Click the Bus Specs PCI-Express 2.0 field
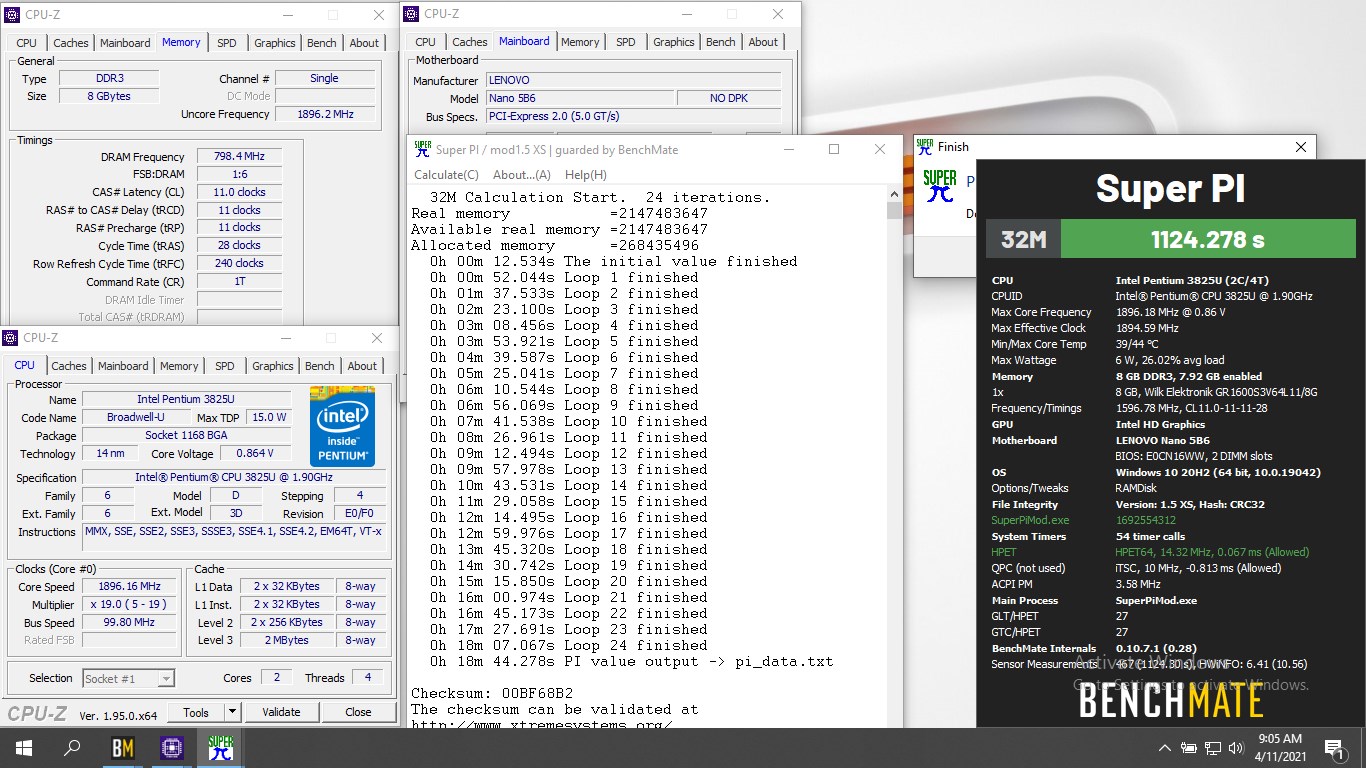 tap(631, 116)
